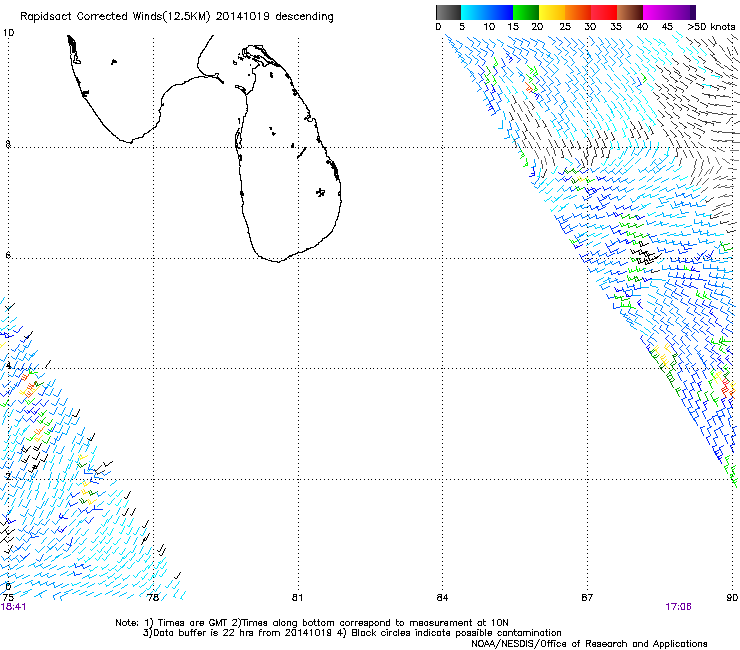
Task: Click the latitude axis label '6'
Action: tap(8, 255)
